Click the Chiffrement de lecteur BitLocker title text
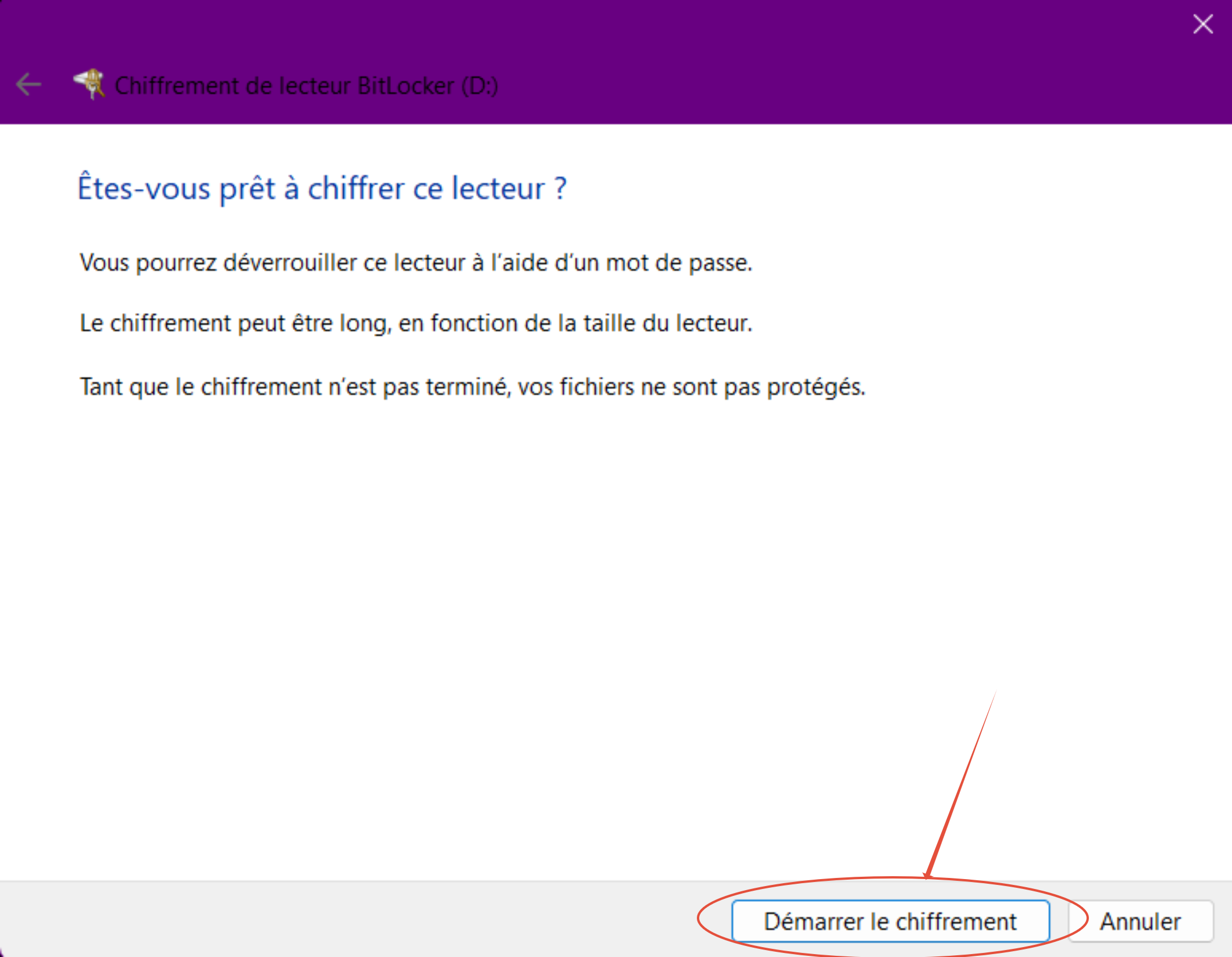This screenshot has height=957, width=1232. pos(306,85)
